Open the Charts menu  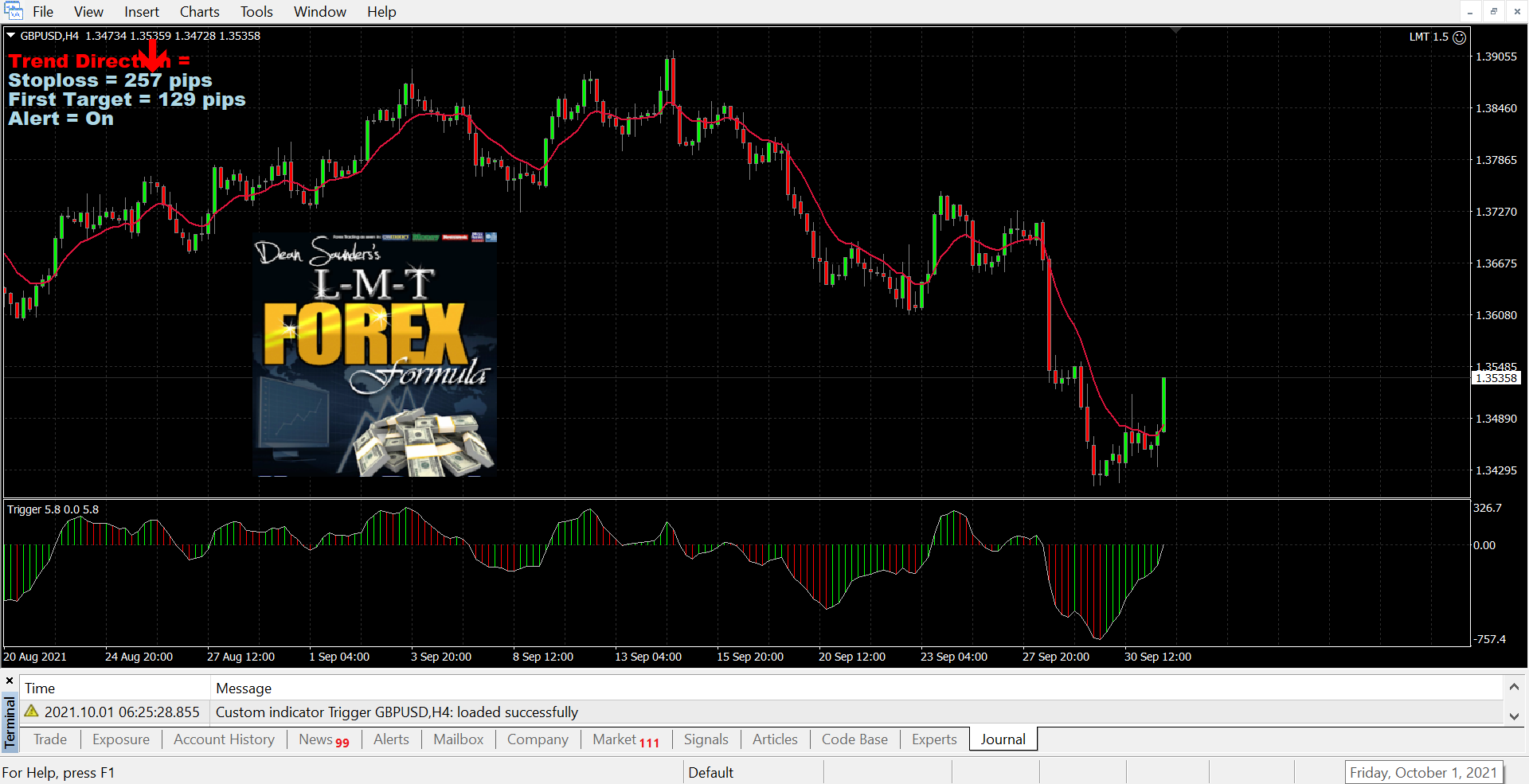click(x=199, y=12)
